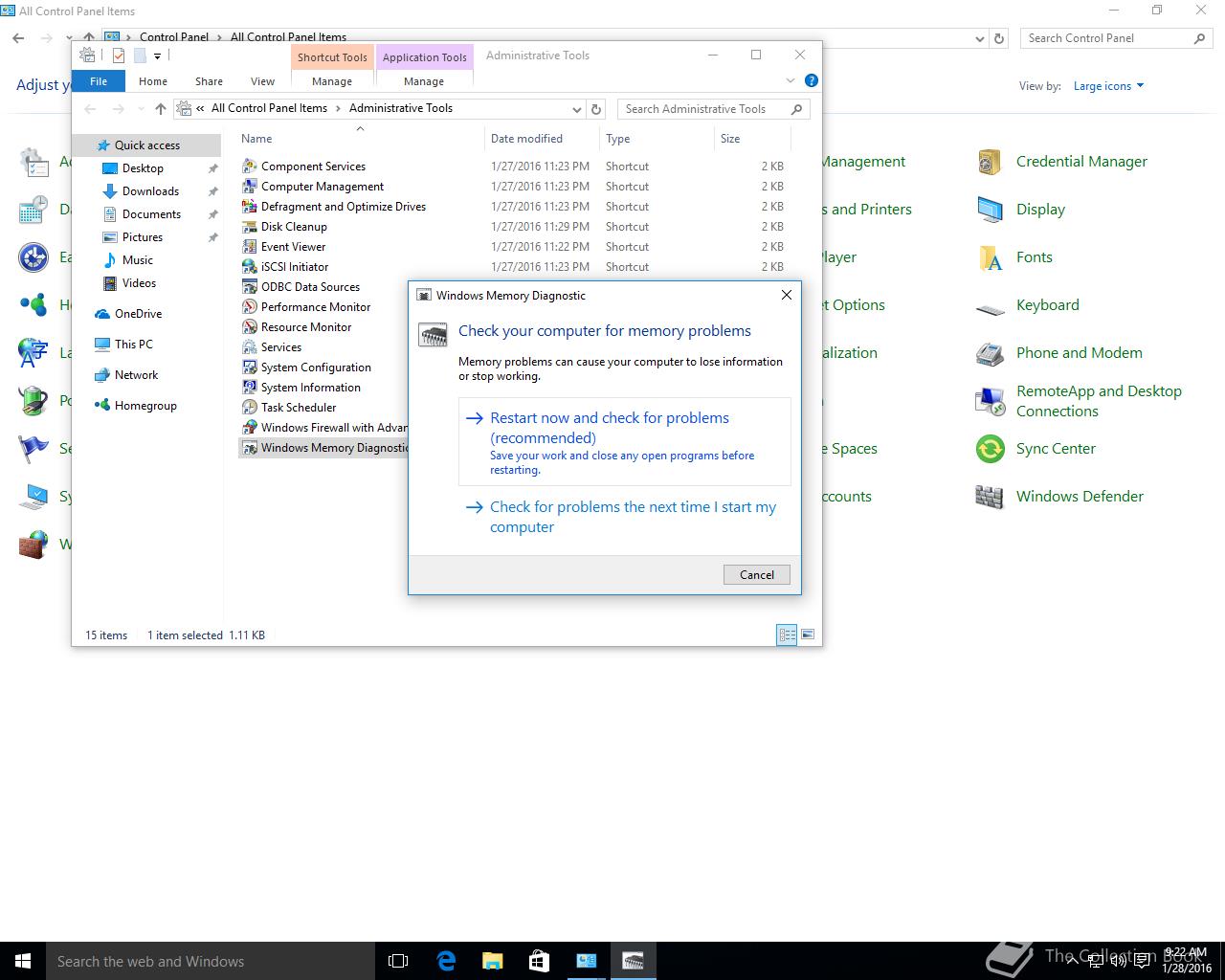
Task: Click All Control Panel Items breadcrumb
Action: coord(269,108)
